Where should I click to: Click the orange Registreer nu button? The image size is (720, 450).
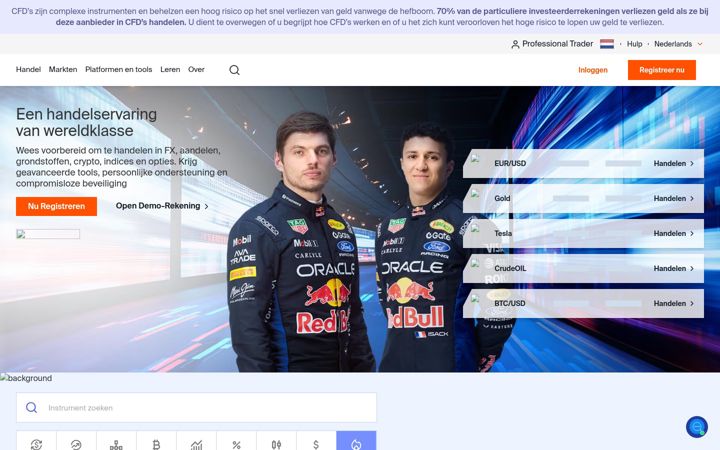coord(662,70)
